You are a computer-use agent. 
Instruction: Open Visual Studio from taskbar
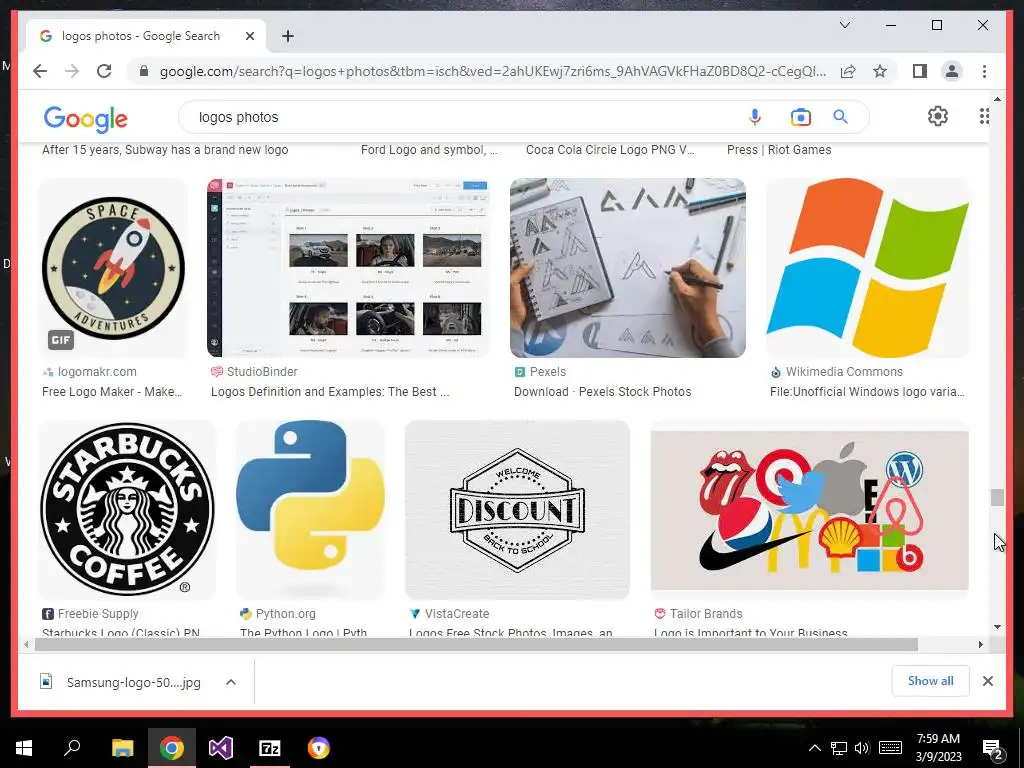click(x=221, y=748)
